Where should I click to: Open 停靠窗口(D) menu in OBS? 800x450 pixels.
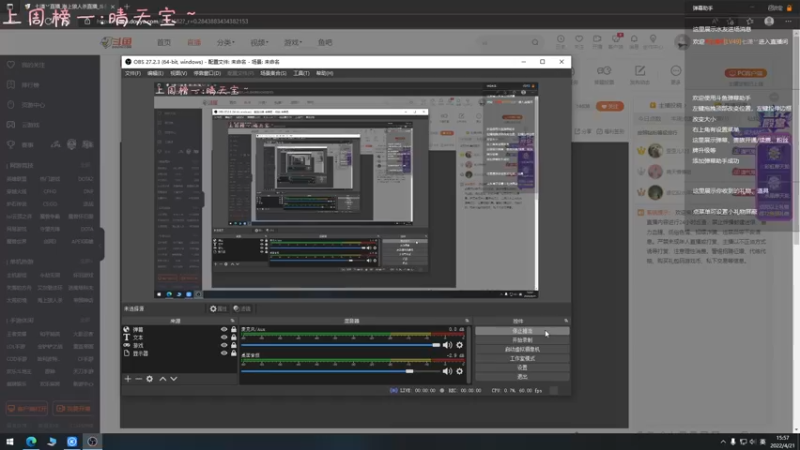coord(207,73)
